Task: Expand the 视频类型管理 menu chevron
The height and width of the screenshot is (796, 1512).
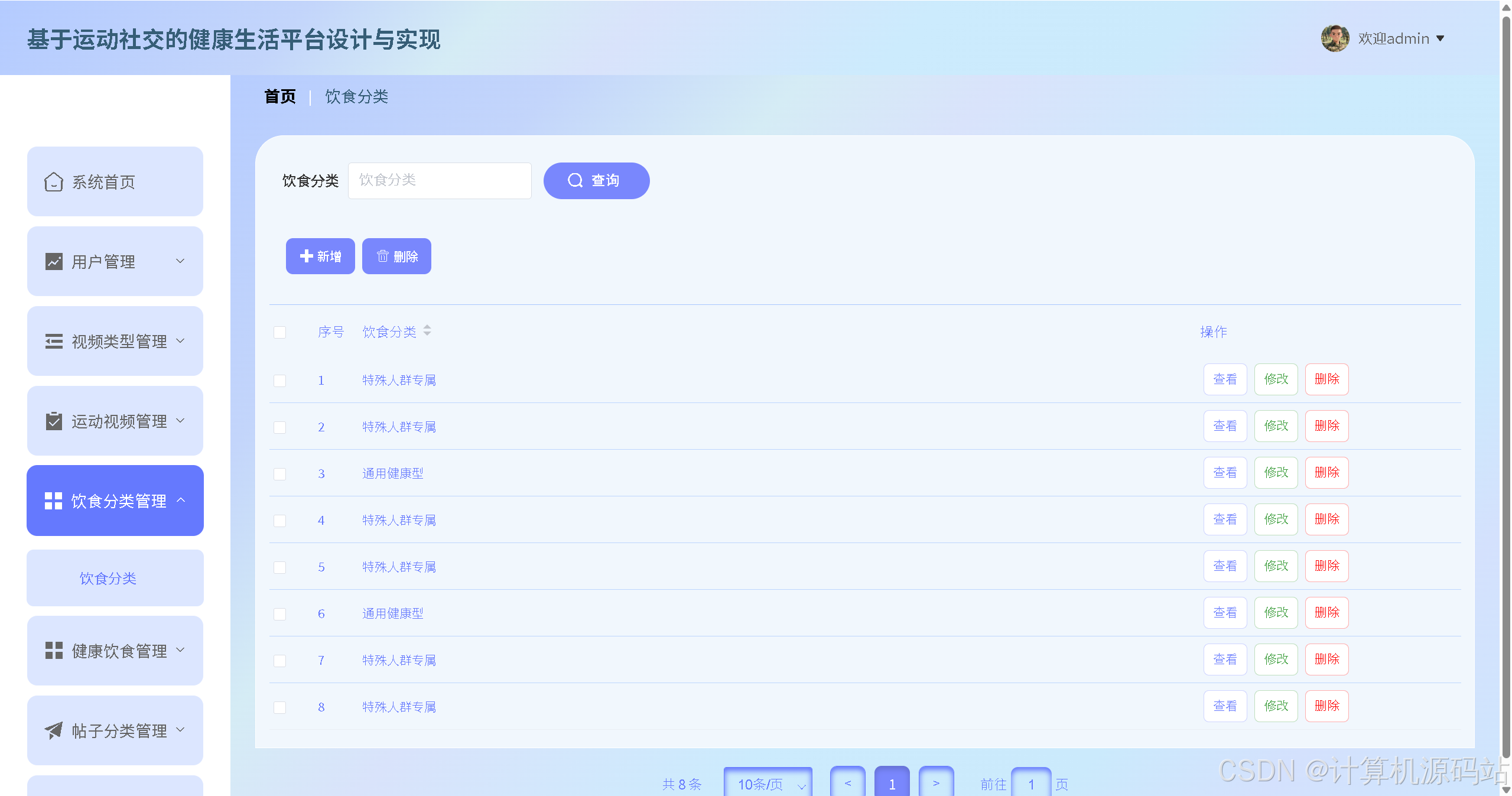Action: pos(181,340)
